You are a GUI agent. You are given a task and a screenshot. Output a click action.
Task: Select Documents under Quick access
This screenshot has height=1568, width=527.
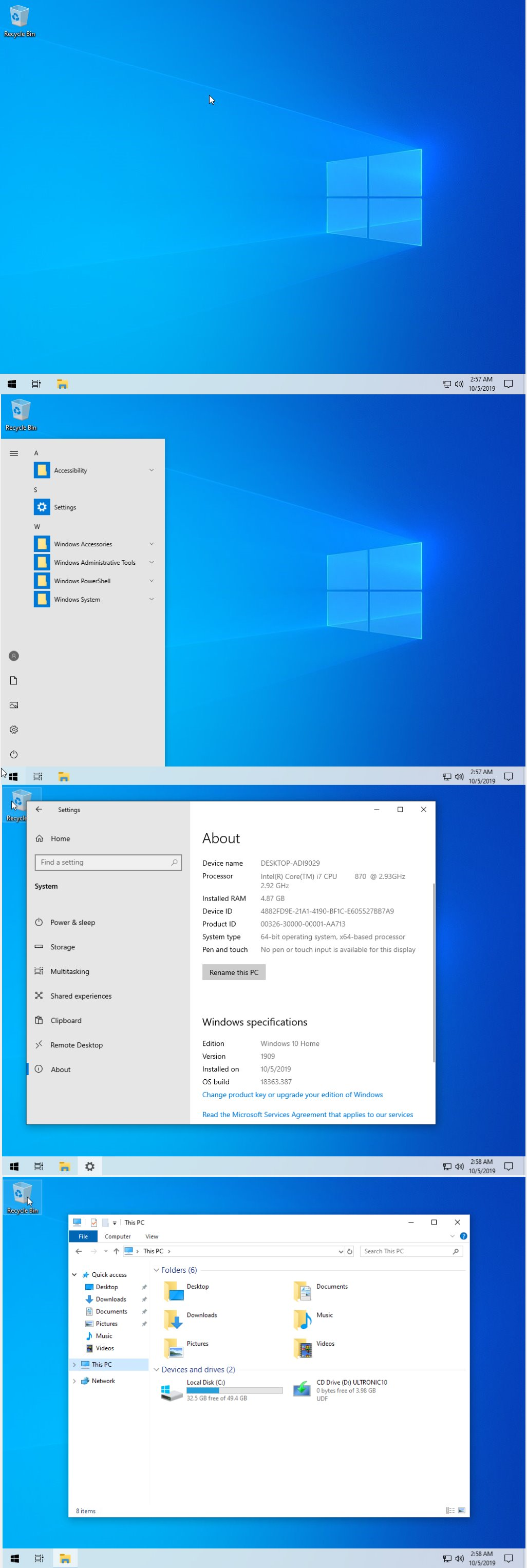pyautogui.click(x=111, y=1311)
